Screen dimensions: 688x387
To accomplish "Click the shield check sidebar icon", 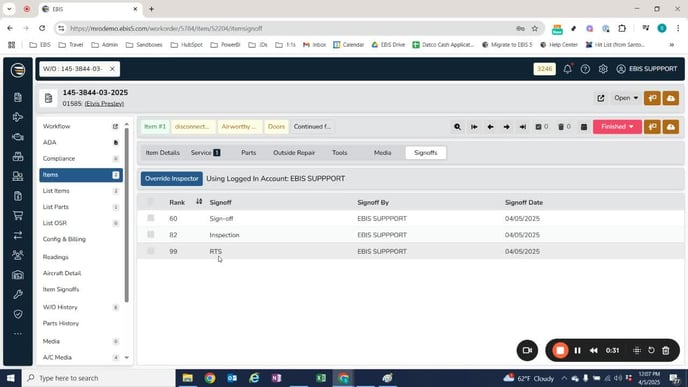I will tap(18, 314).
